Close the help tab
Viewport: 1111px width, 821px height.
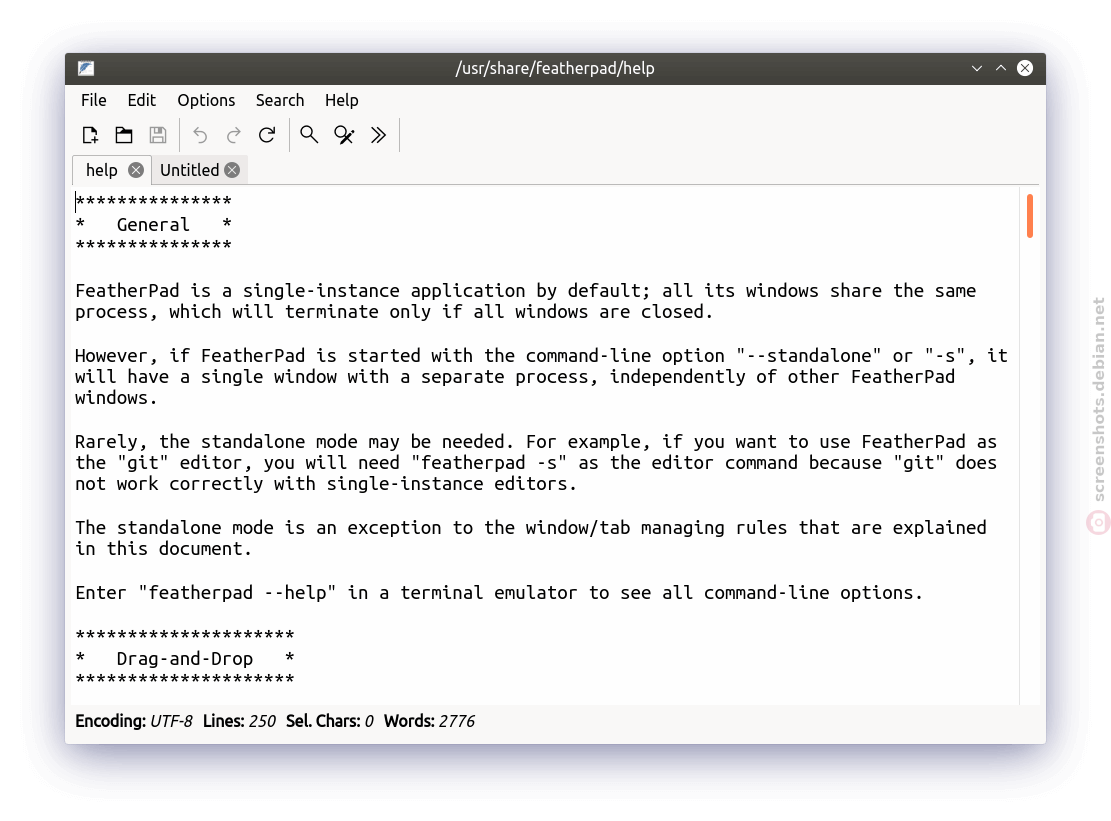pyautogui.click(x=136, y=170)
